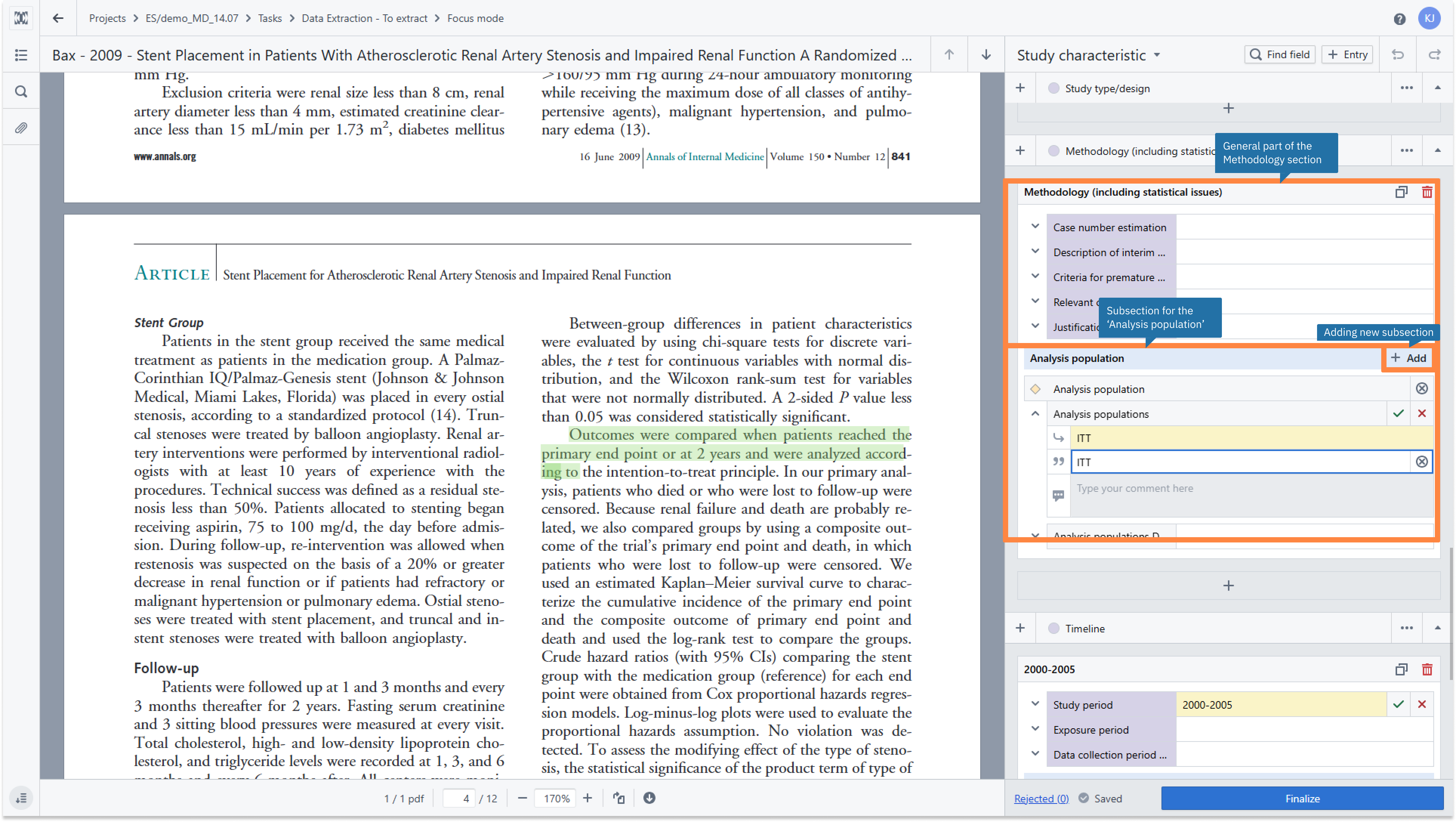Expand the Study period field

click(1035, 705)
